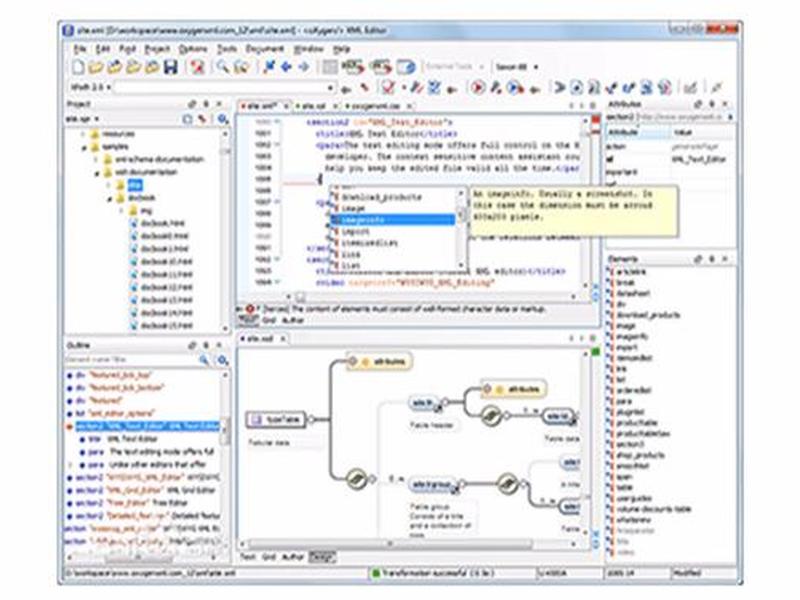Click the red error icon below editor
800x600 pixels.
[x=251, y=309]
